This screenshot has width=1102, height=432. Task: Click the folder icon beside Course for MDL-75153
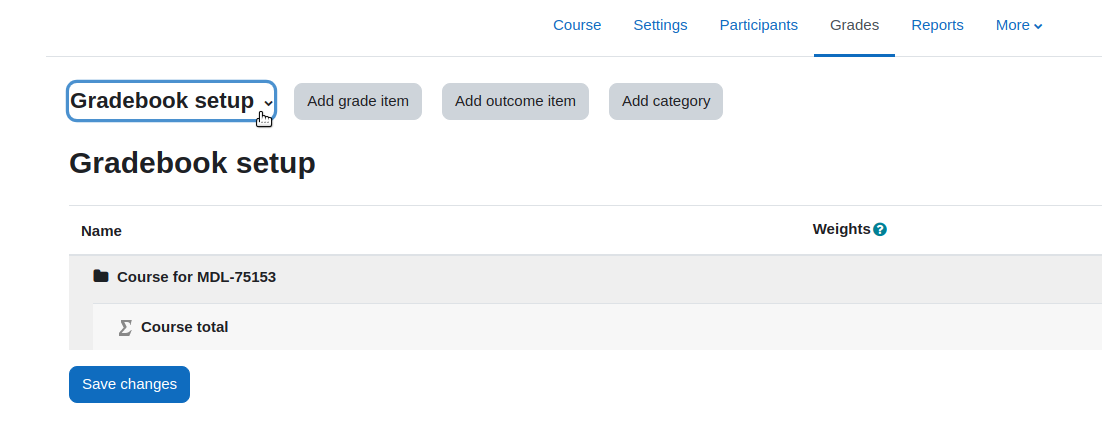[x=101, y=276]
